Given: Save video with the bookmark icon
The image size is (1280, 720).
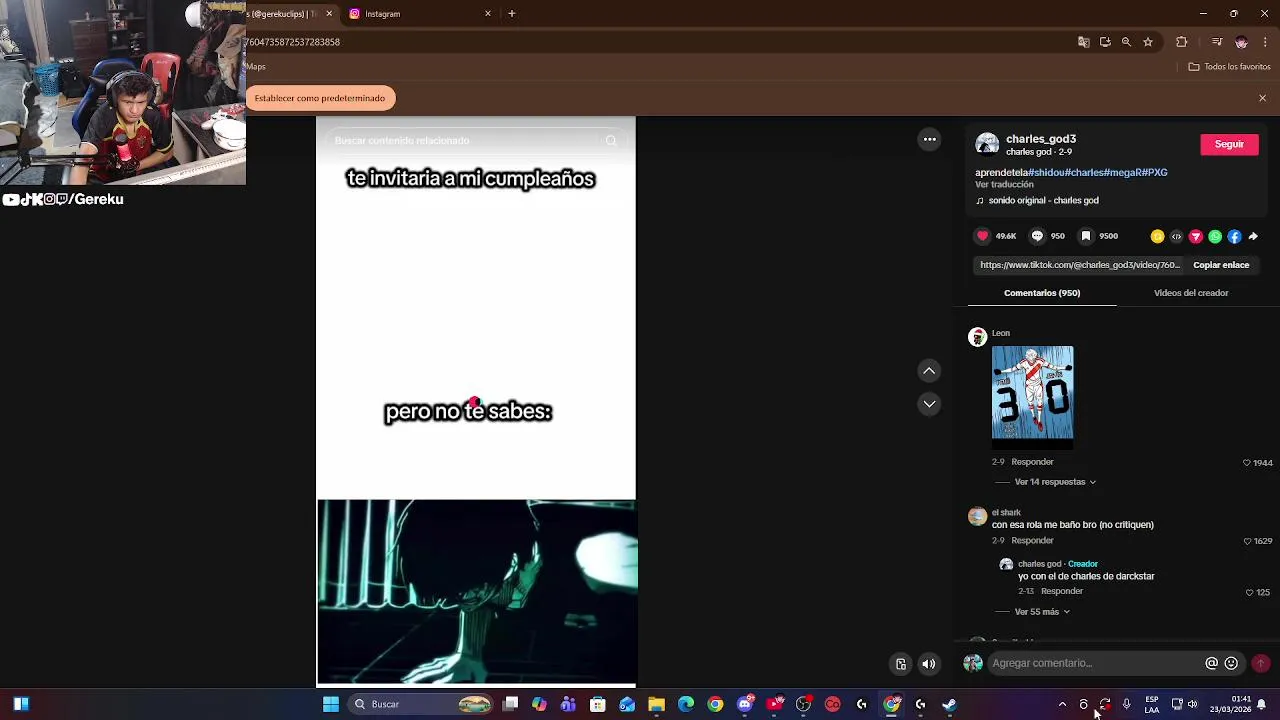Looking at the screenshot, I should click(x=1086, y=236).
